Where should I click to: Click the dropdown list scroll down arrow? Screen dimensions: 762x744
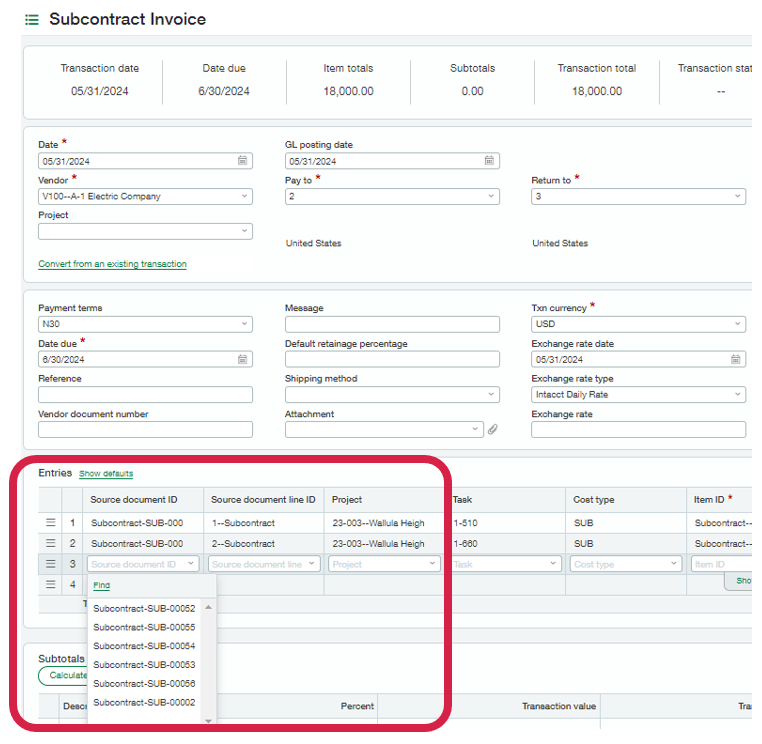point(208,721)
